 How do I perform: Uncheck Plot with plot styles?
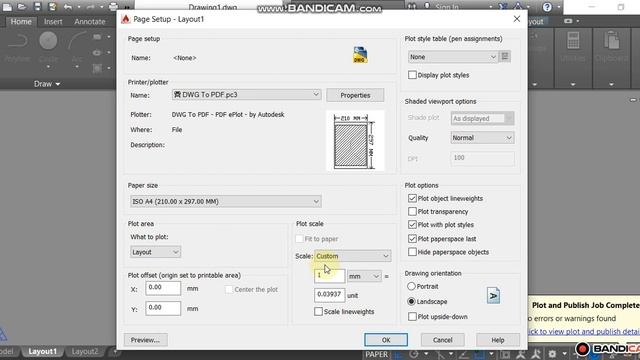pos(412,225)
